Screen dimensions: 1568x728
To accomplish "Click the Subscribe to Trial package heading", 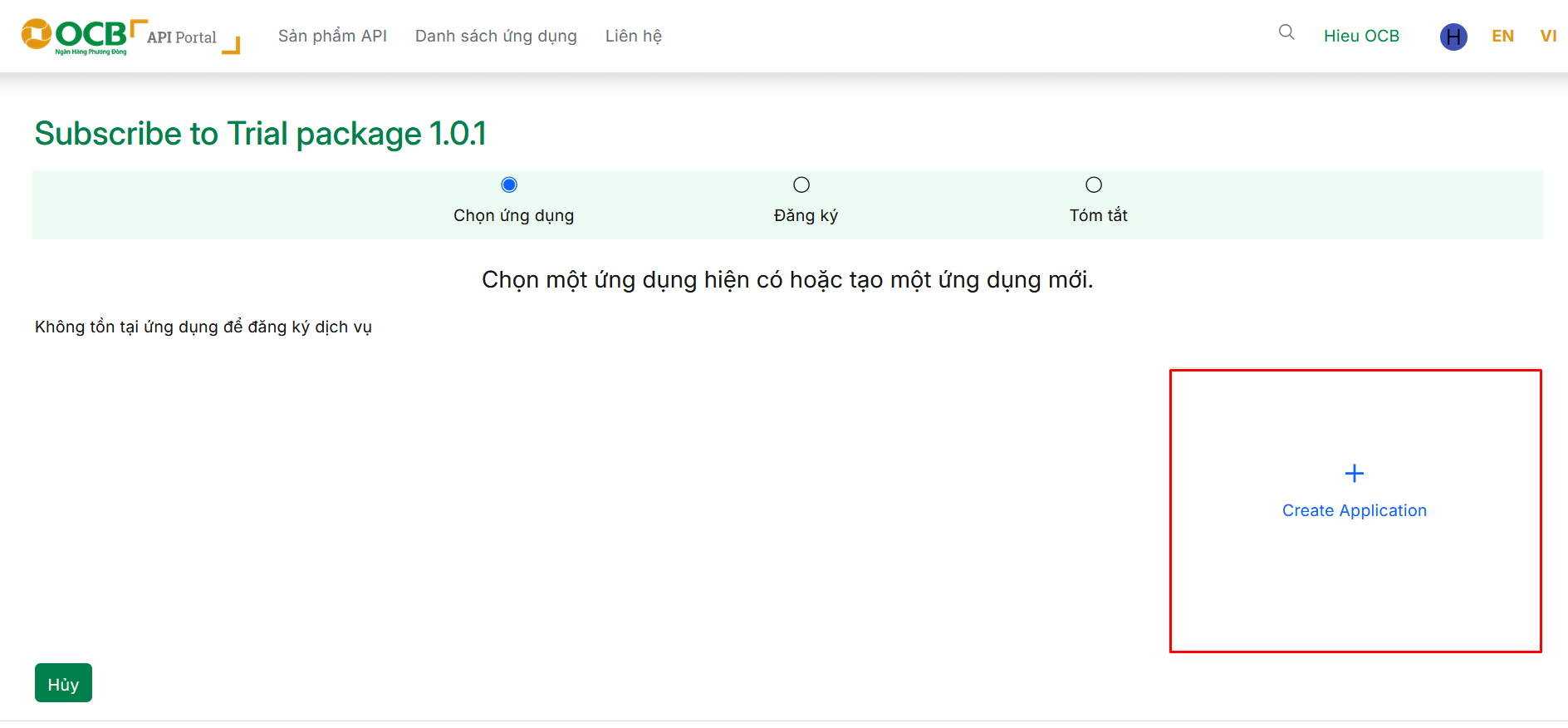I will 260,134.
